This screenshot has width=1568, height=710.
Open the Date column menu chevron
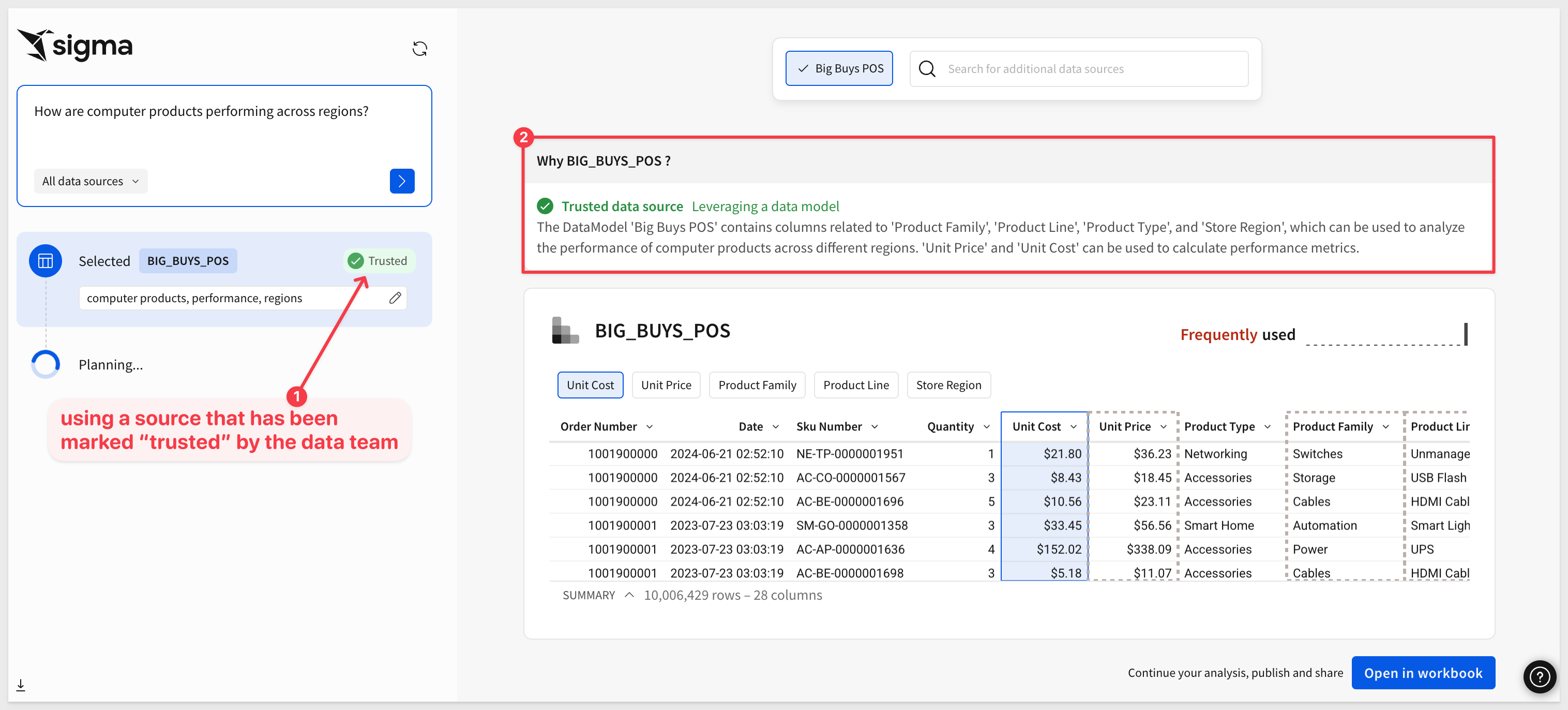776,426
